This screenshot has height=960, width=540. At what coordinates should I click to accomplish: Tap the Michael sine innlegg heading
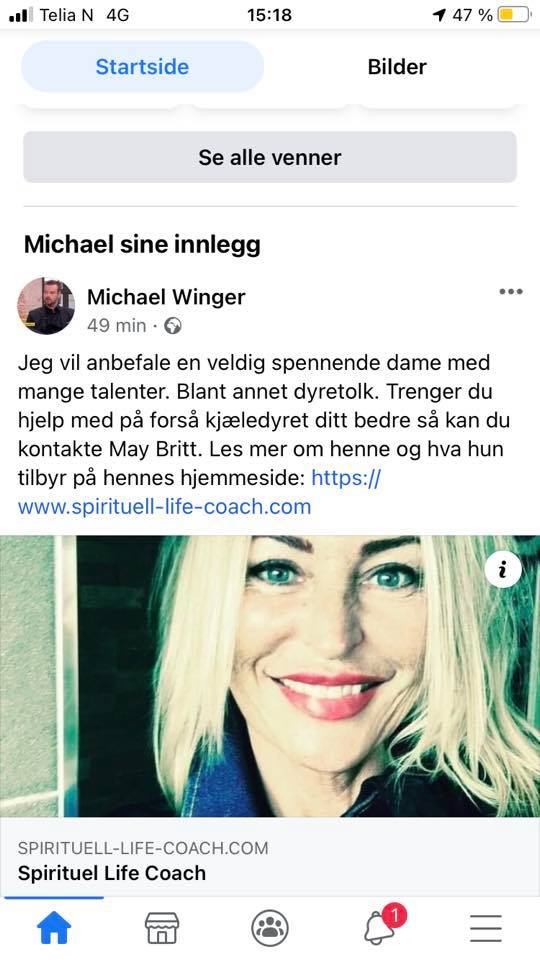click(x=142, y=244)
